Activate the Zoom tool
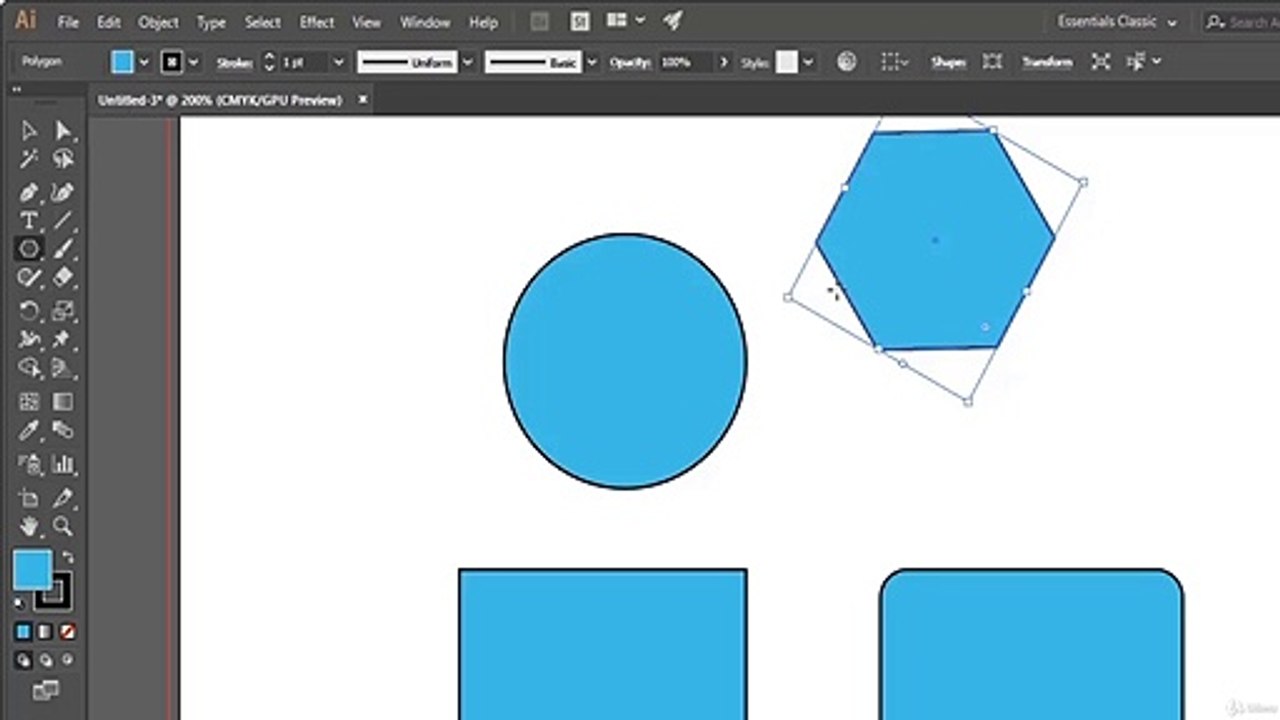The width and height of the screenshot is (1280, 720). coord(63,526)
